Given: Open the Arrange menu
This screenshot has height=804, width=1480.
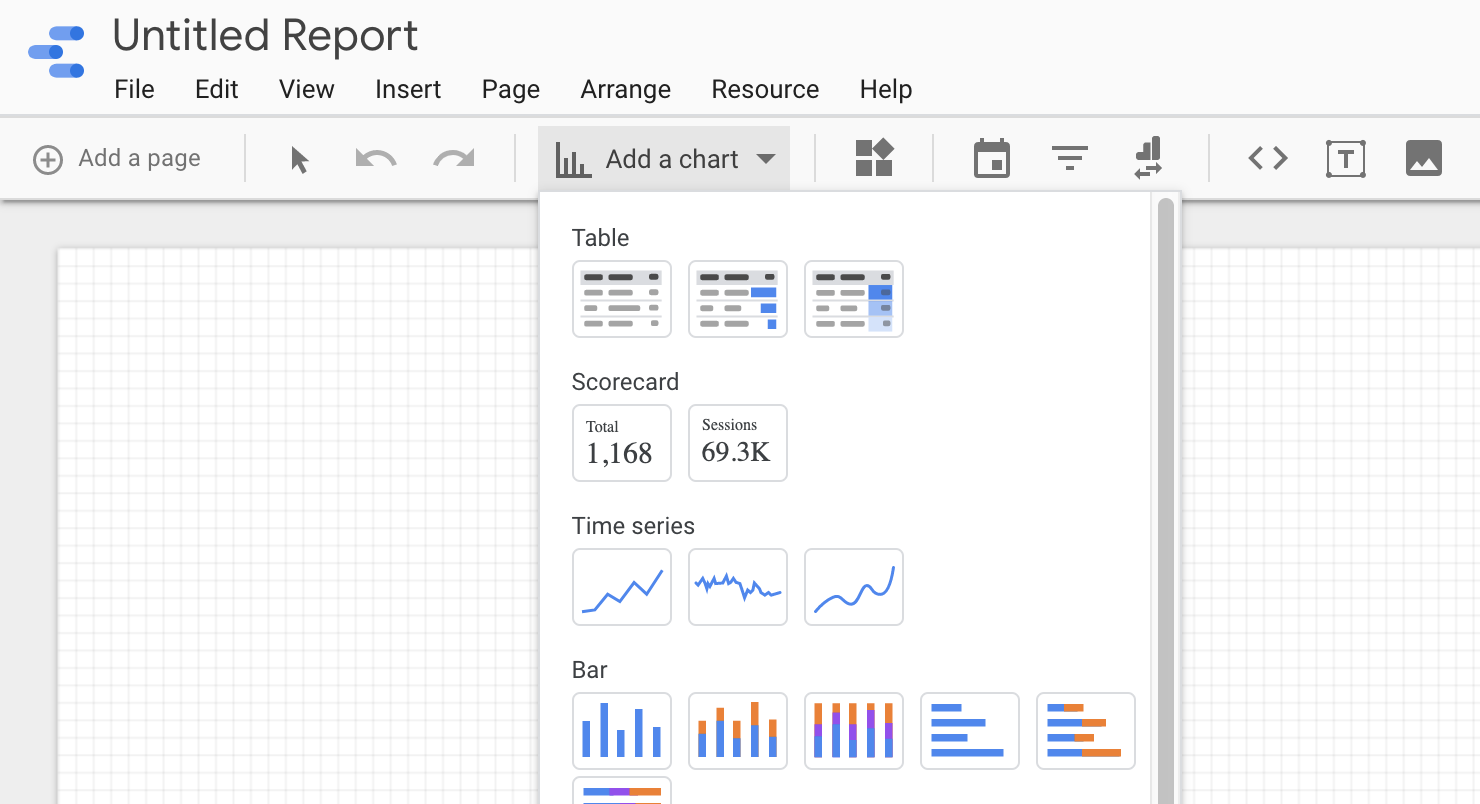Looking at the screenshot, I should pos(625,89).
